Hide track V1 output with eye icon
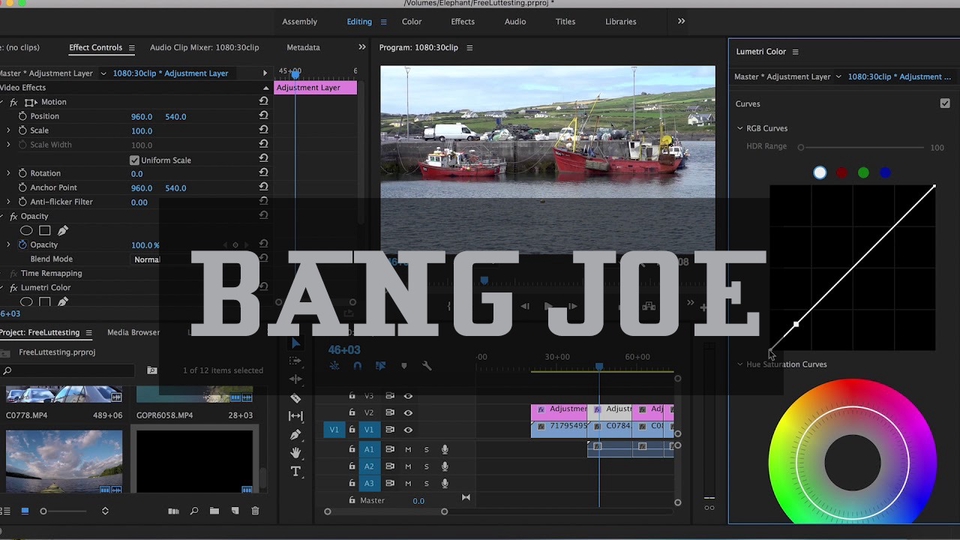The image size is (960, 540). coord(408,430)
